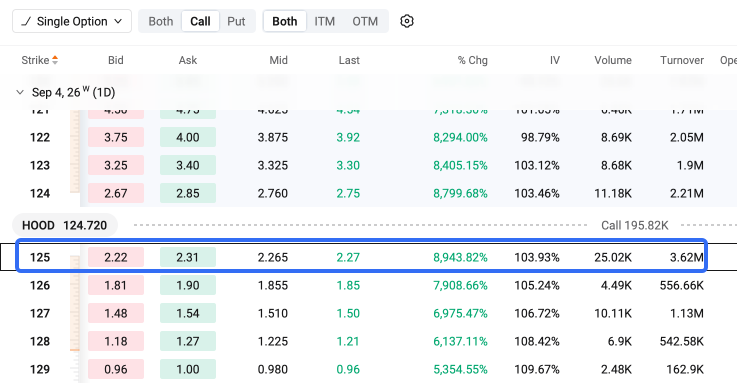
Task: Click percent change 8,405.15%
Action: pos(460,165)
